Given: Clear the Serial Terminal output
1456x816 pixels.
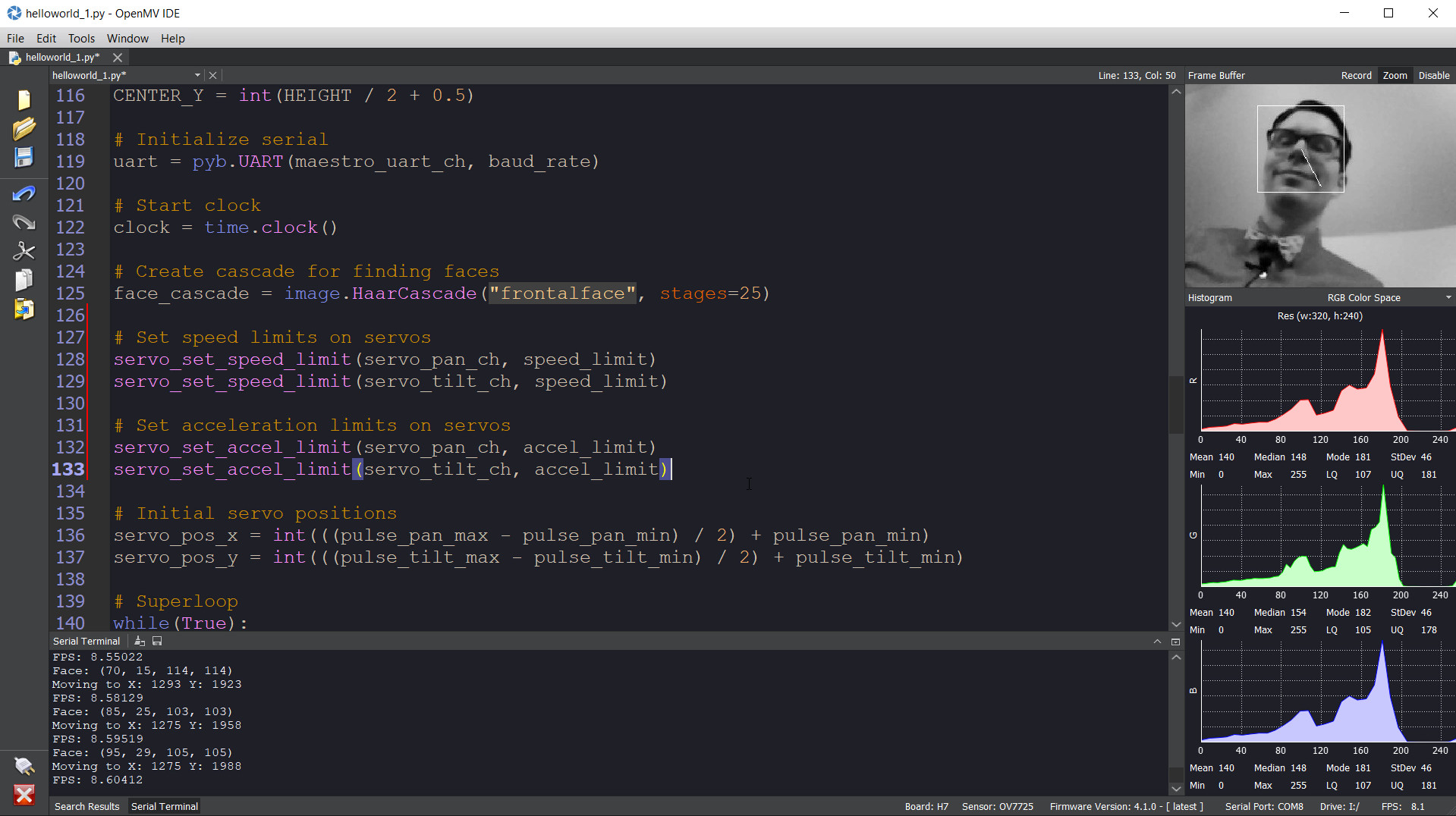Looking at the screenshot, I should (139, 641).
